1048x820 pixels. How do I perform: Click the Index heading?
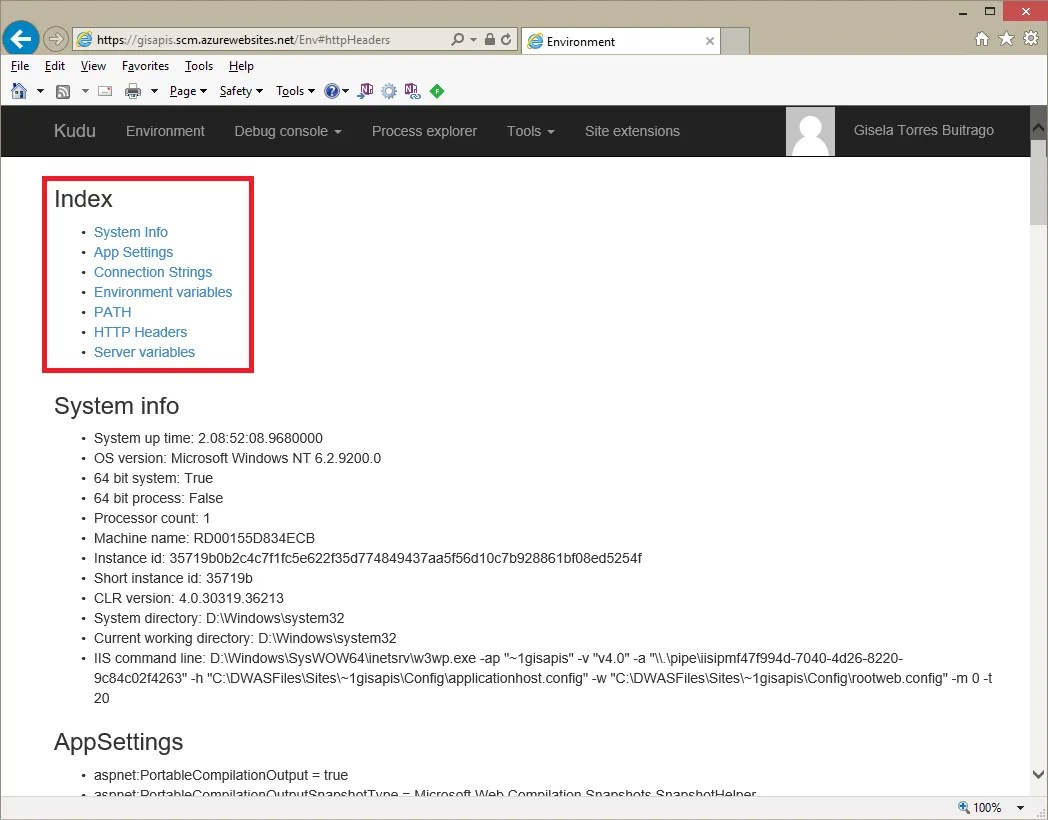[x=83, y=198]
